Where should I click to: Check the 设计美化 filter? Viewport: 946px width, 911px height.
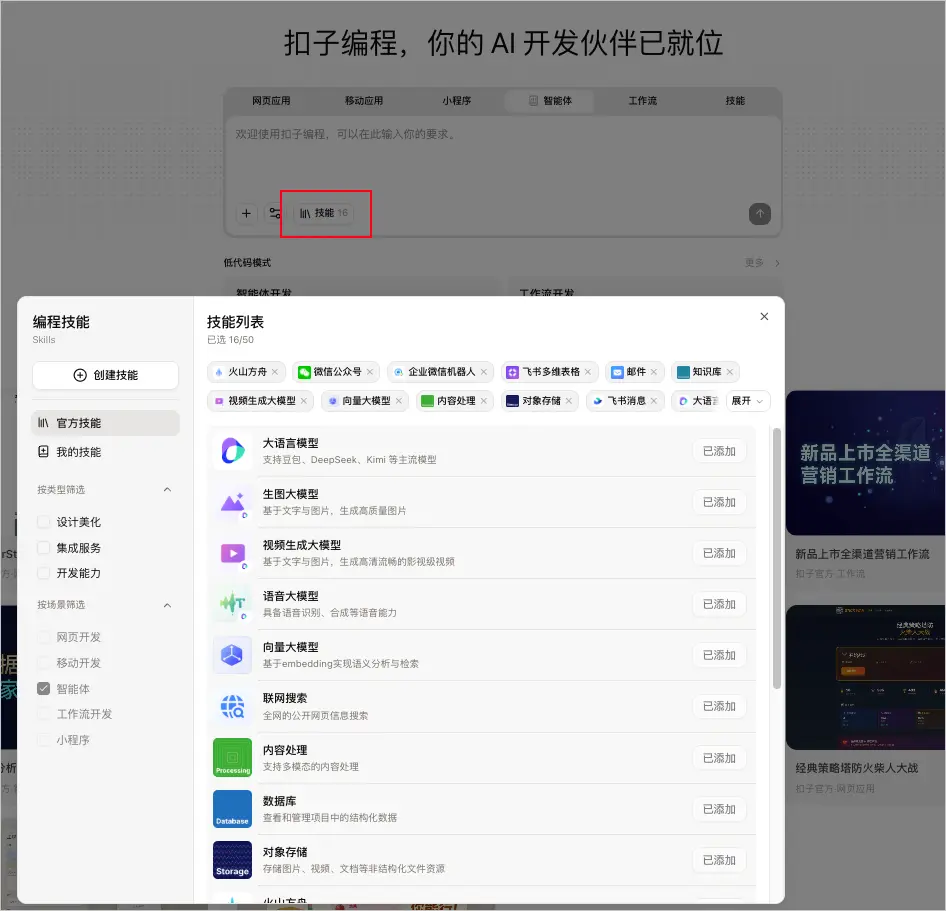pyautogui.click(x=43, y=521)
